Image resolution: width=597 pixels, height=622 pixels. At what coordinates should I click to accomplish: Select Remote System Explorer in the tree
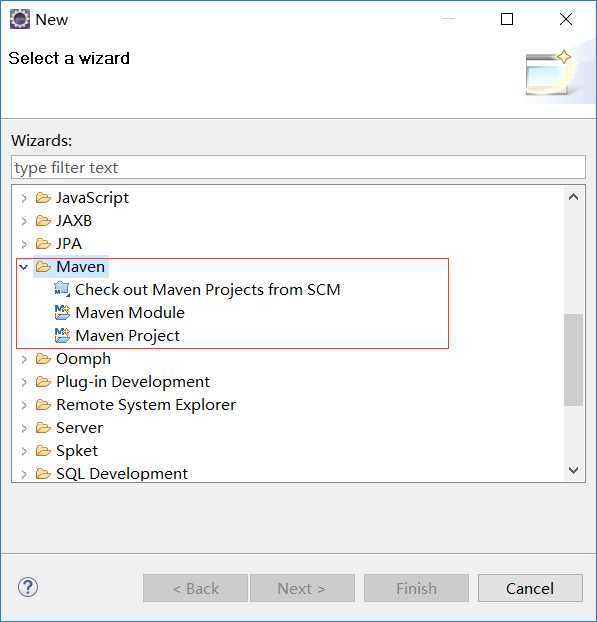coord(146,405)
